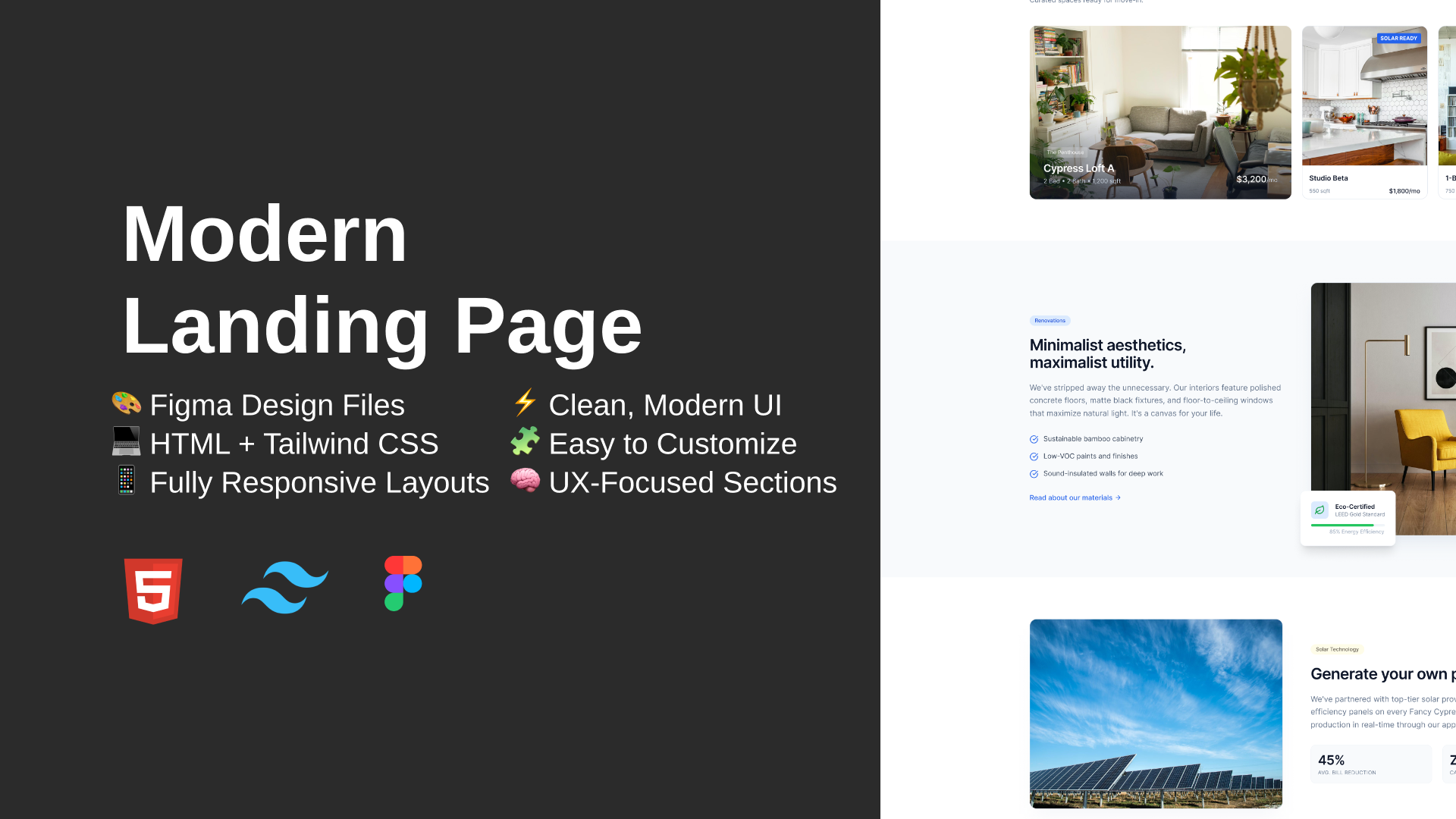
Task: Click the HTML5 logo icon
Action: pyautogui.click(x=153, y=591)
